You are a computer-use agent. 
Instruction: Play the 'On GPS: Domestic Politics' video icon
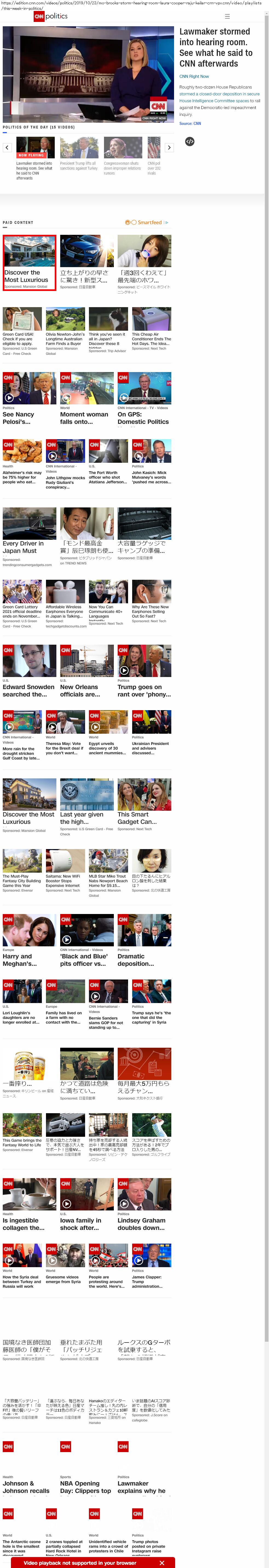point(124,398)
